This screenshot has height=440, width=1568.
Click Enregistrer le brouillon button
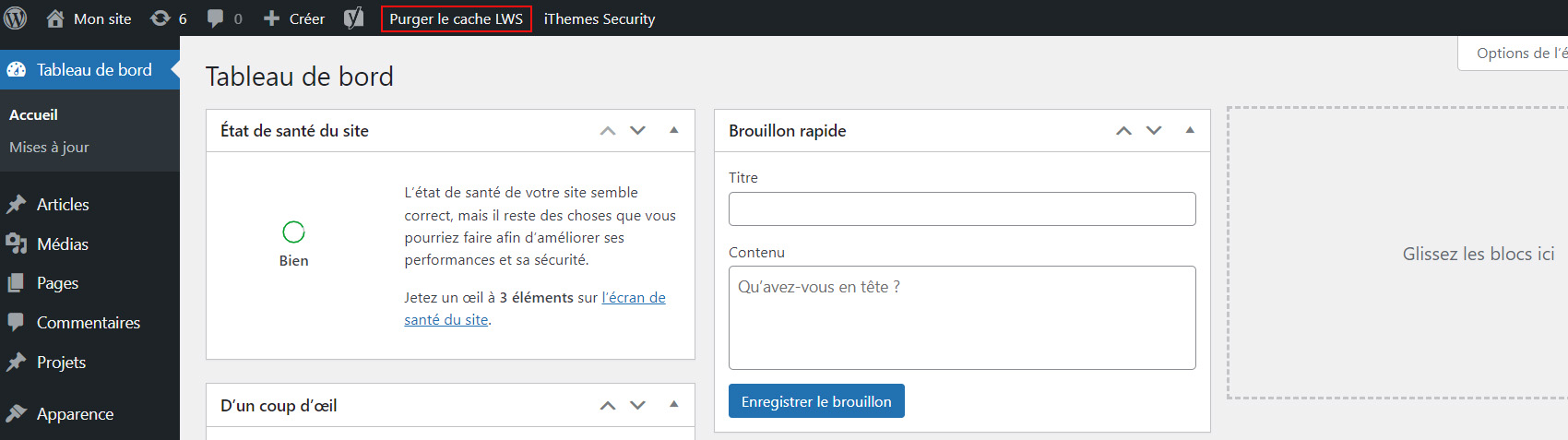coord(816,401)
